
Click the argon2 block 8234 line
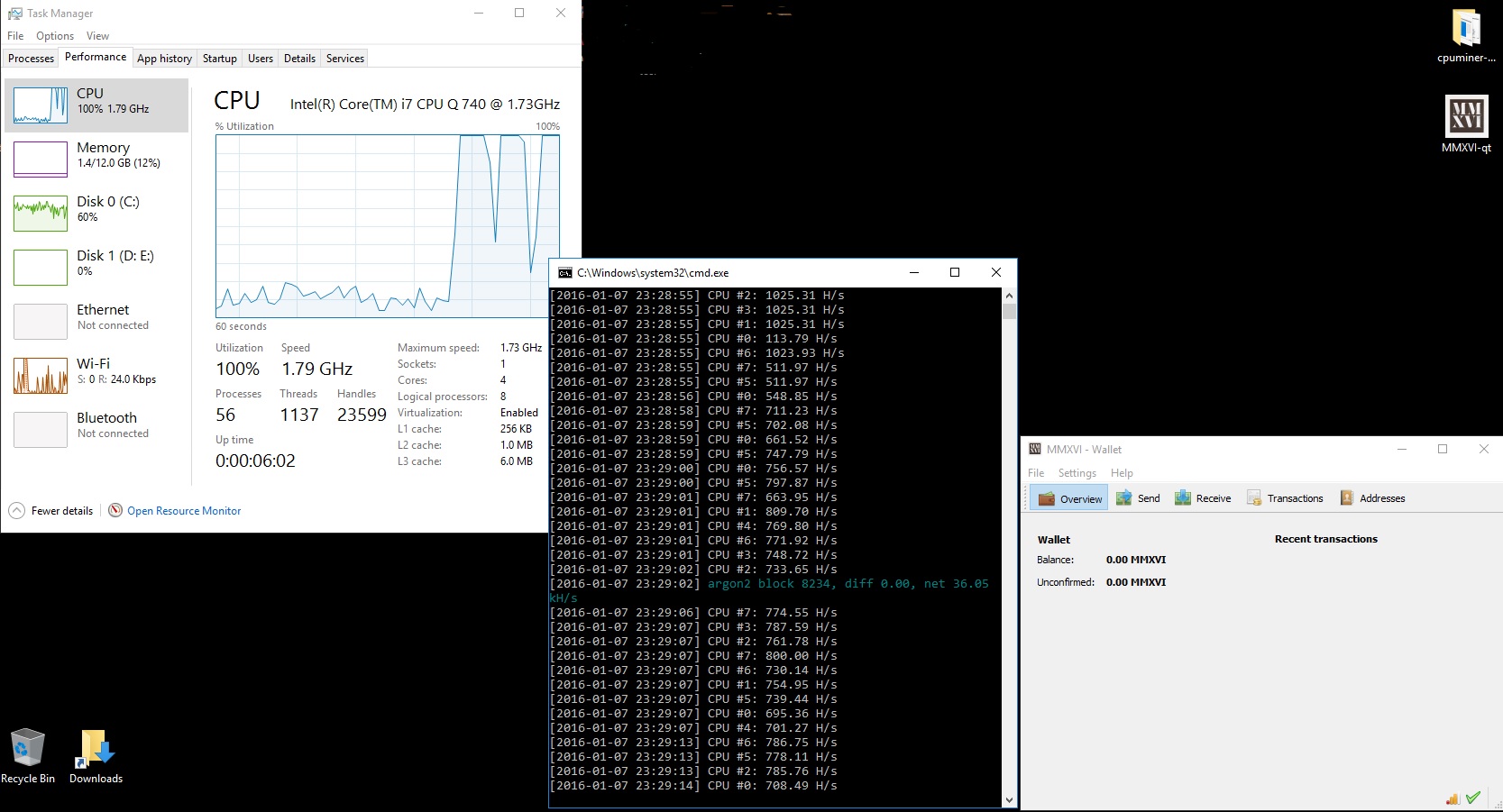pyautogui.click(x=768, y=591)
